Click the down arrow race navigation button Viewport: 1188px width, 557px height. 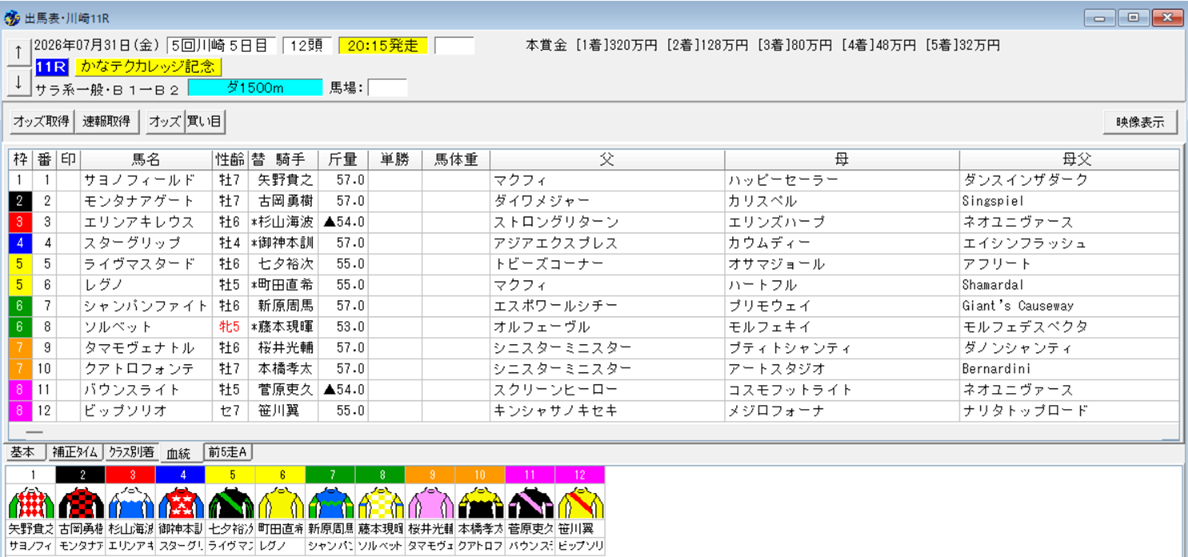point(17,83)
